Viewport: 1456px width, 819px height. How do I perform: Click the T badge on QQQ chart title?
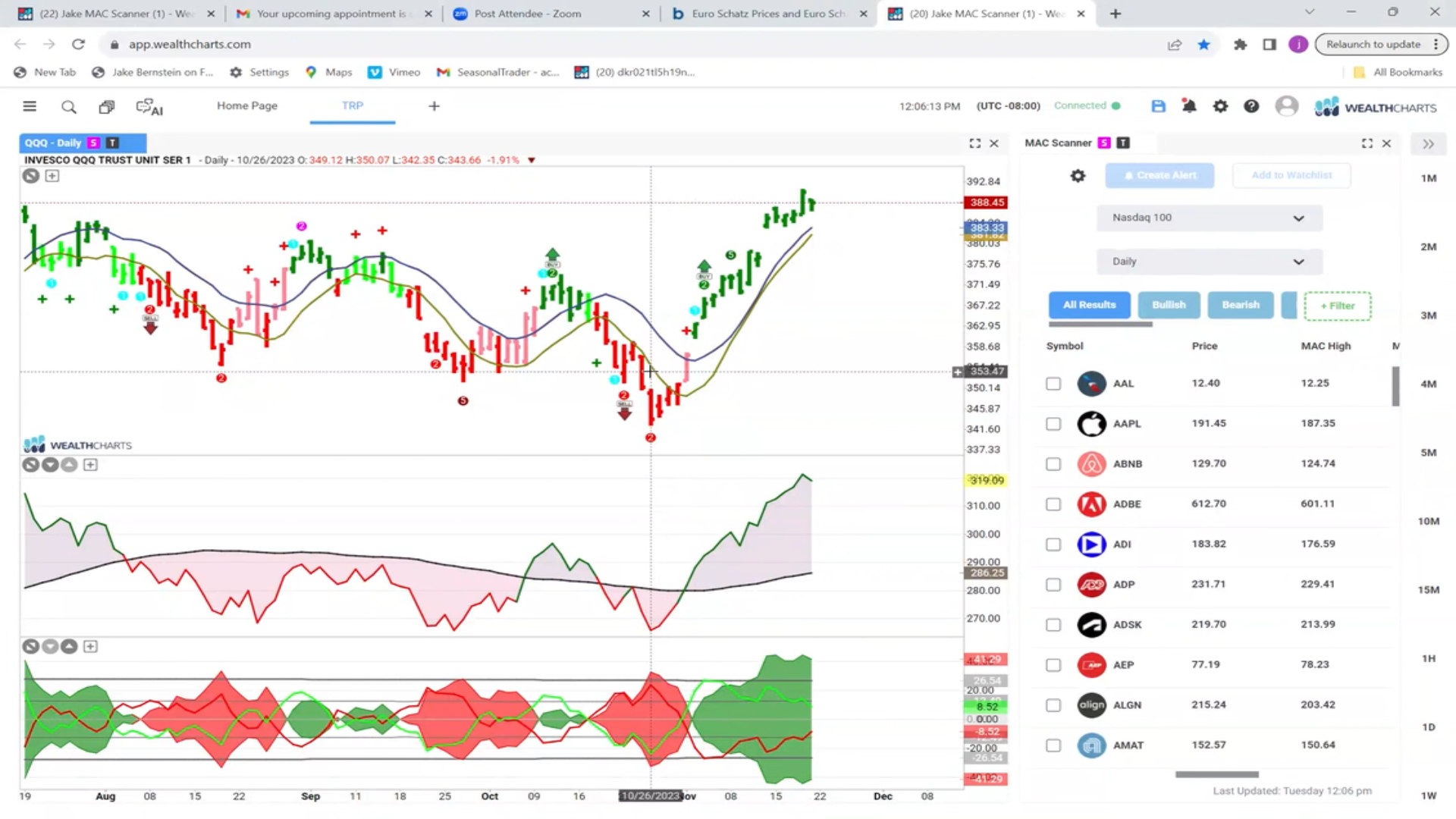112,143
